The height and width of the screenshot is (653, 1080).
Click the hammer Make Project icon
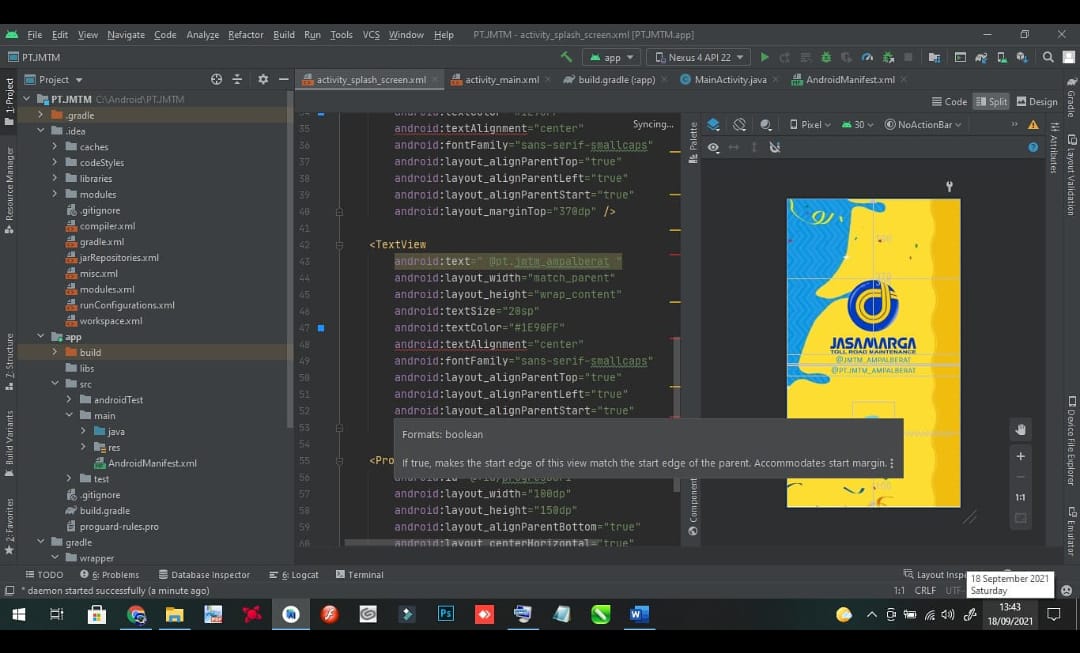(x=567, y=57)
